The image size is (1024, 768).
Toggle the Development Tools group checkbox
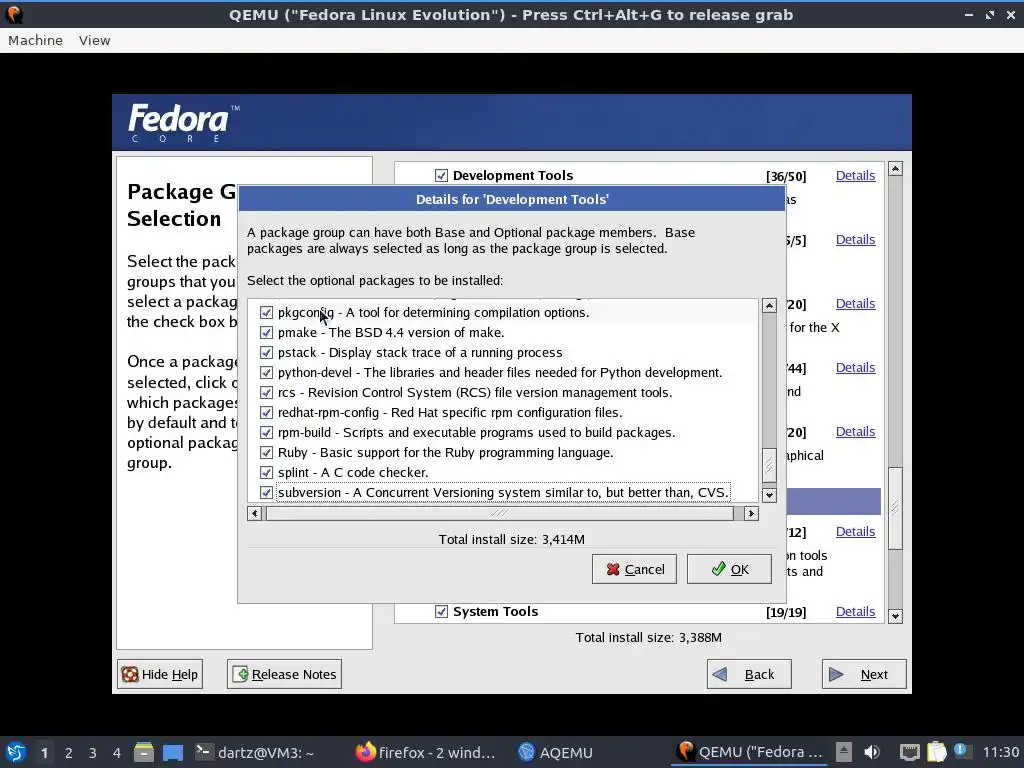click(441, 176)
